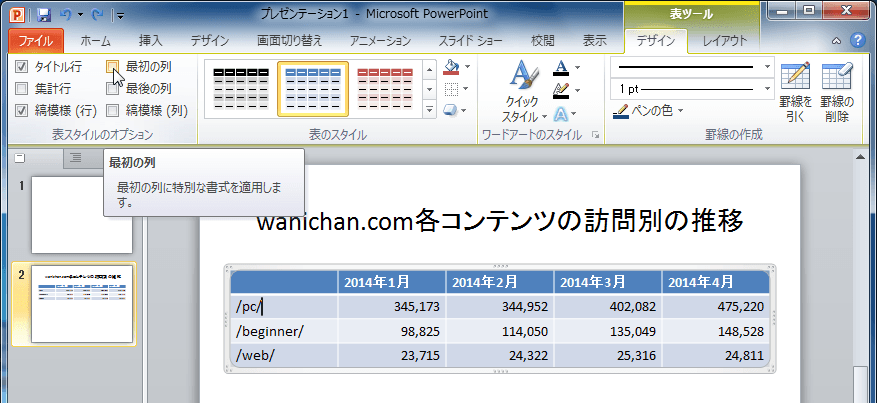The image size is (877, 403).
Task: Click the cell containing 475,220
Action: [x=715, y=306]
